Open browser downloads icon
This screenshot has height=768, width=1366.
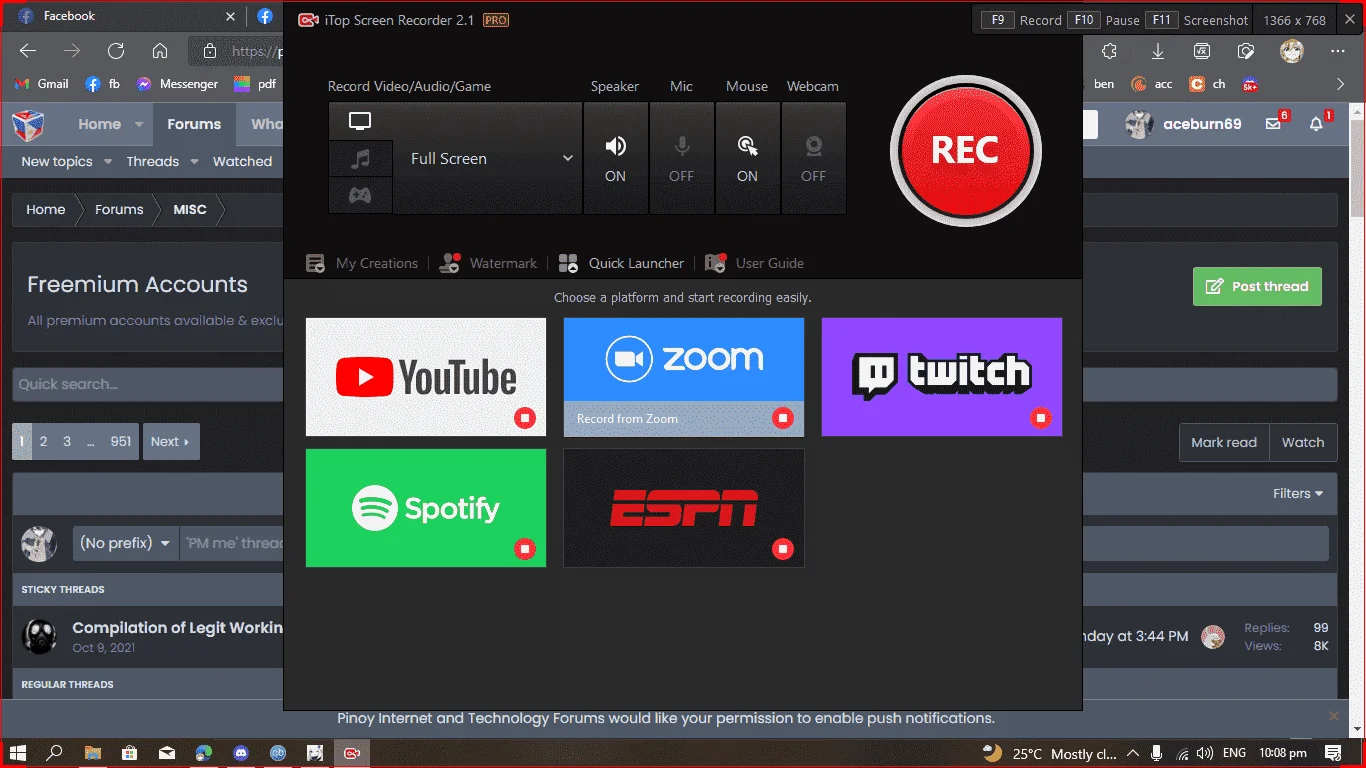(1157, 51)
